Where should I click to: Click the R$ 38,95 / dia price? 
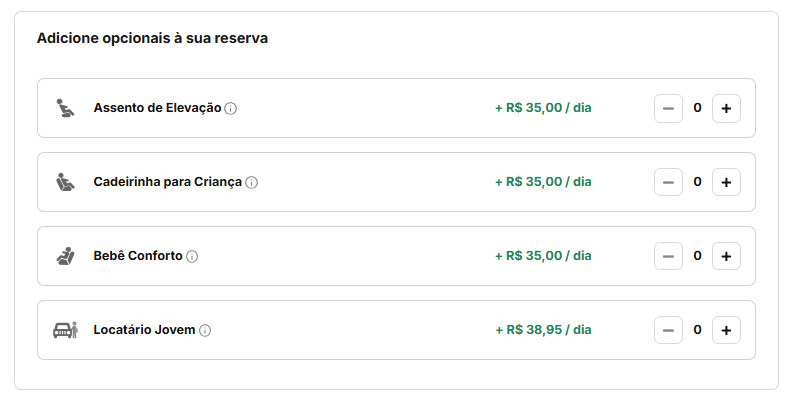[x=543, y=330]
